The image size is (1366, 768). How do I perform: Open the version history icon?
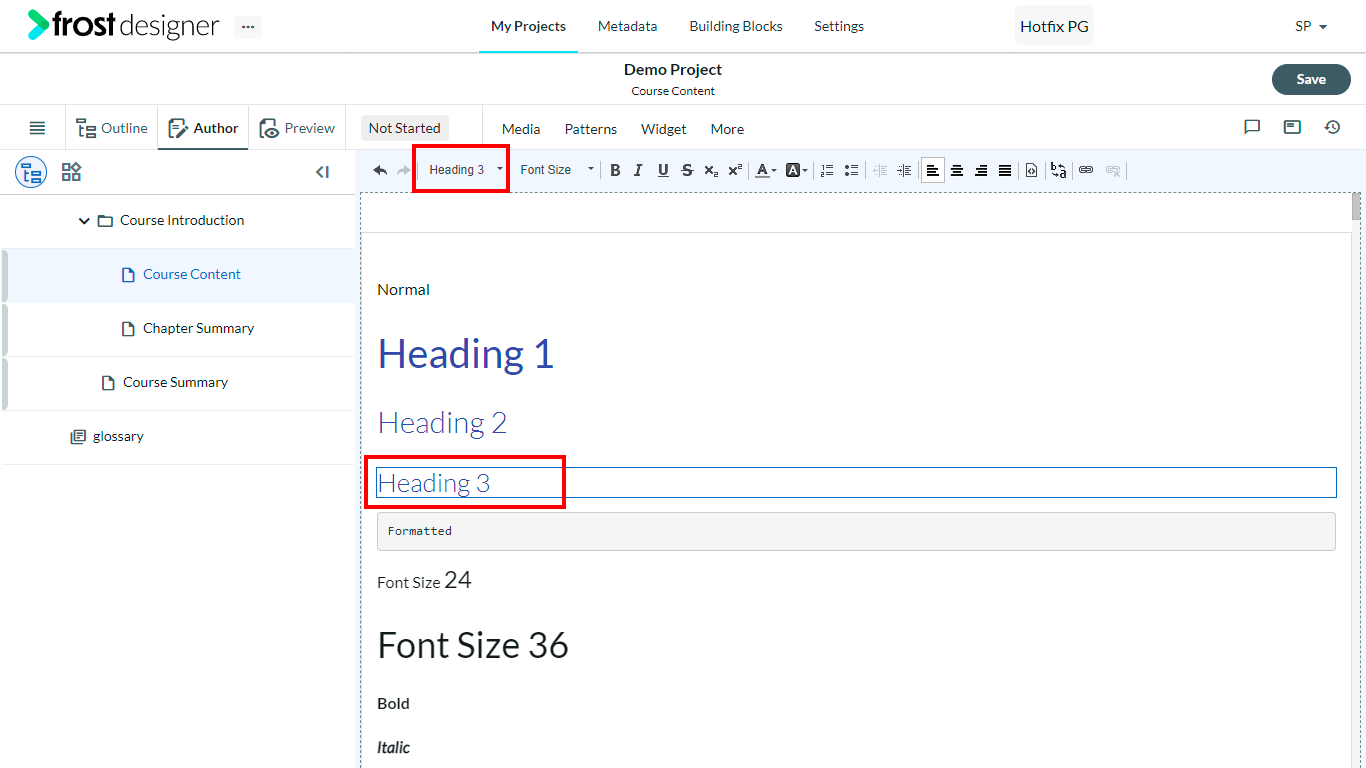coord(1332,127)
